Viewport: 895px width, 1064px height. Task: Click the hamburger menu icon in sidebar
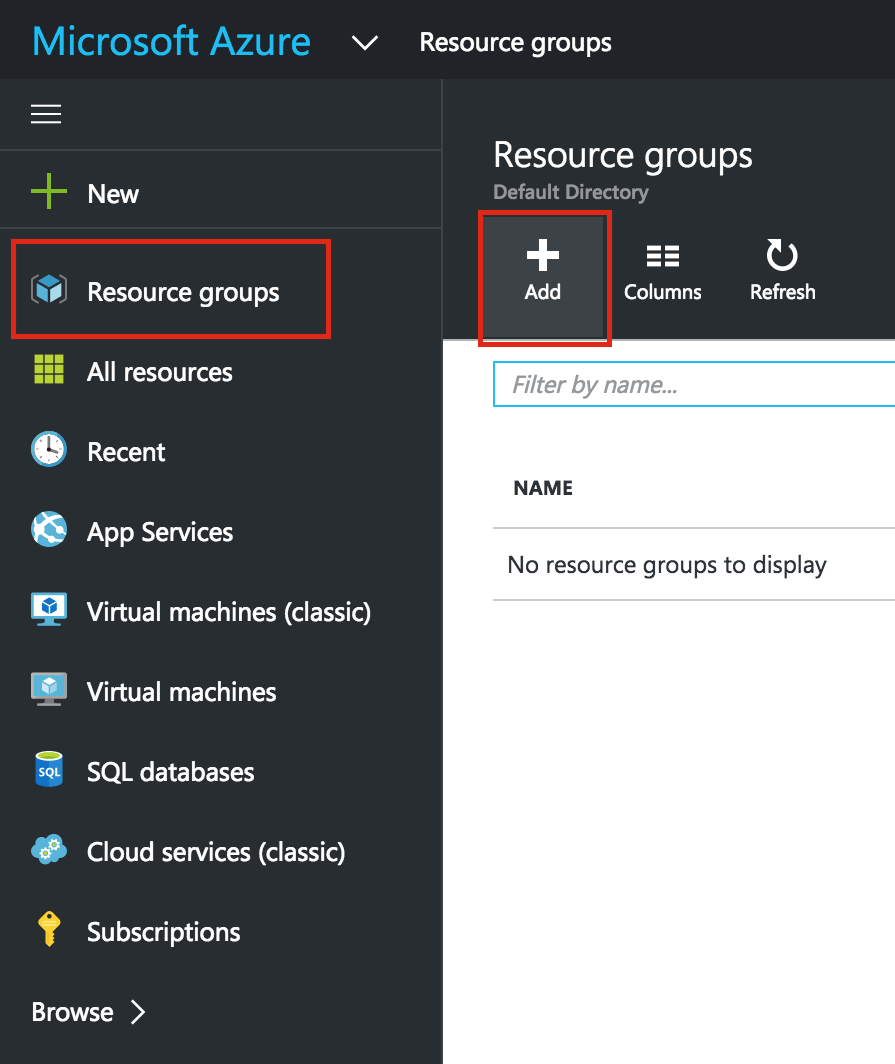[x=46, y=114]
